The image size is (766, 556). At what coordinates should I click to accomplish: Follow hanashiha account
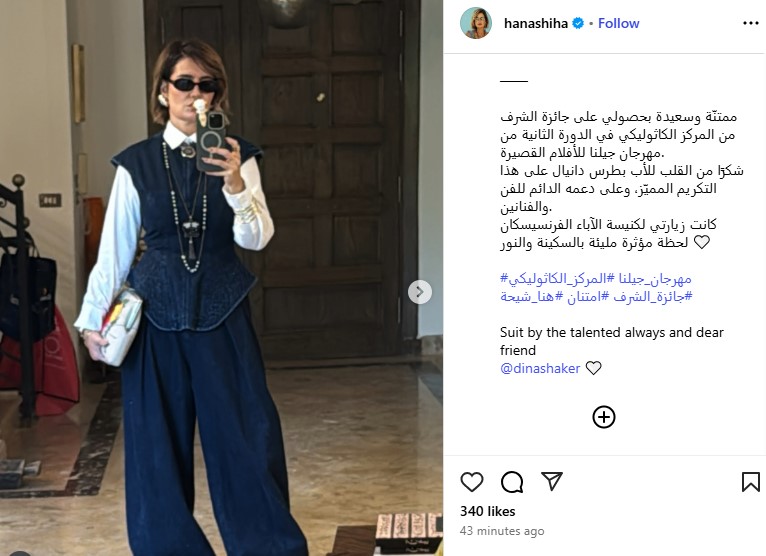pos(618,23)
